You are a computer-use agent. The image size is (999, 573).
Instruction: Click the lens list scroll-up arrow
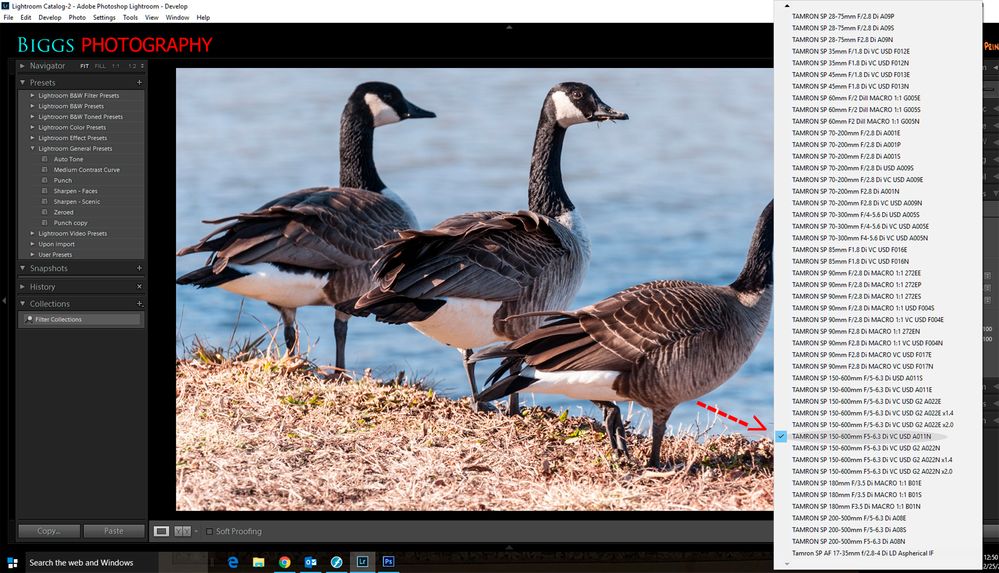click(787, 5)
